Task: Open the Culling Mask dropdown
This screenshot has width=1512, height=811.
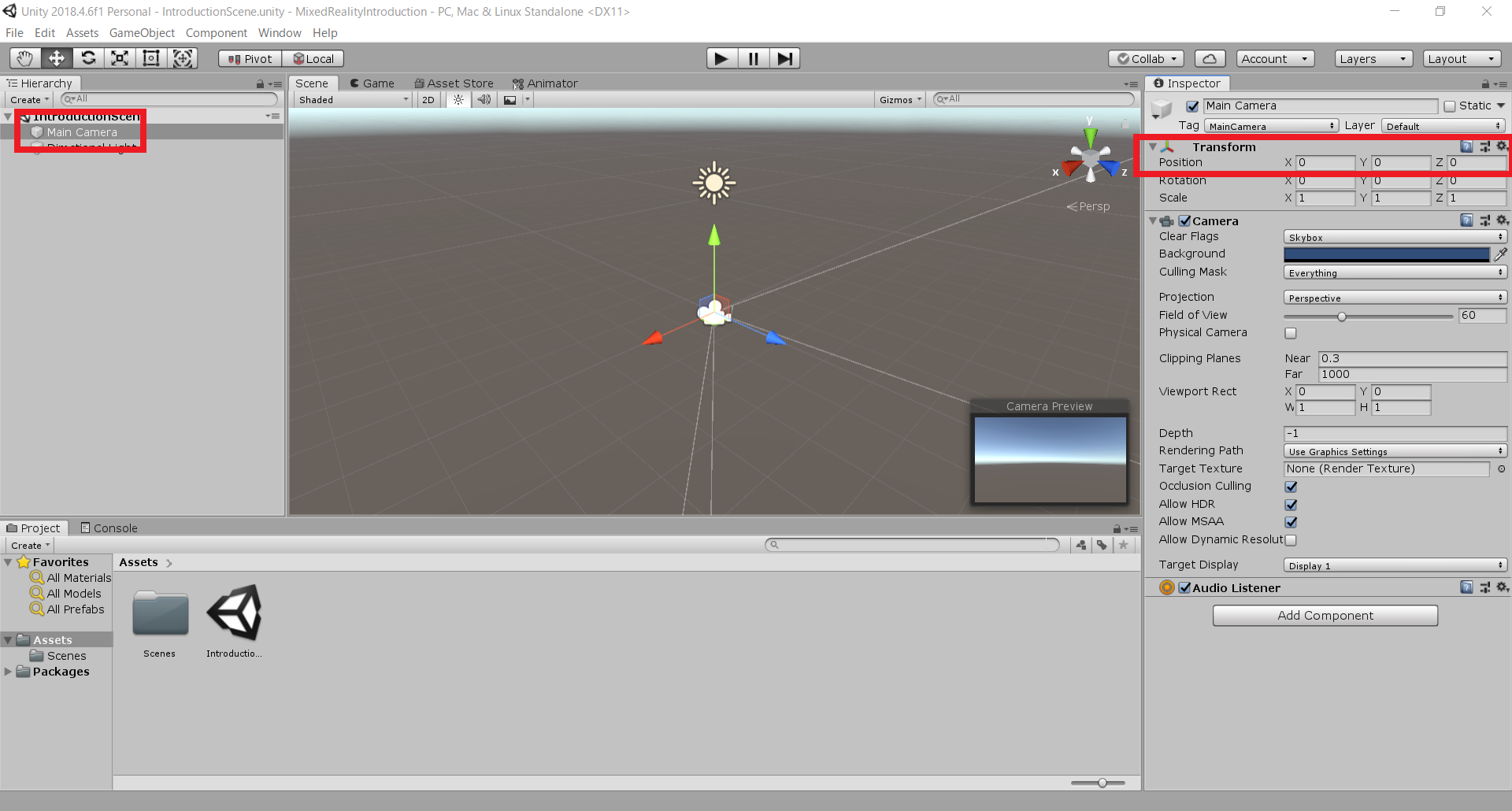Action: click(x=1395, y=272)
